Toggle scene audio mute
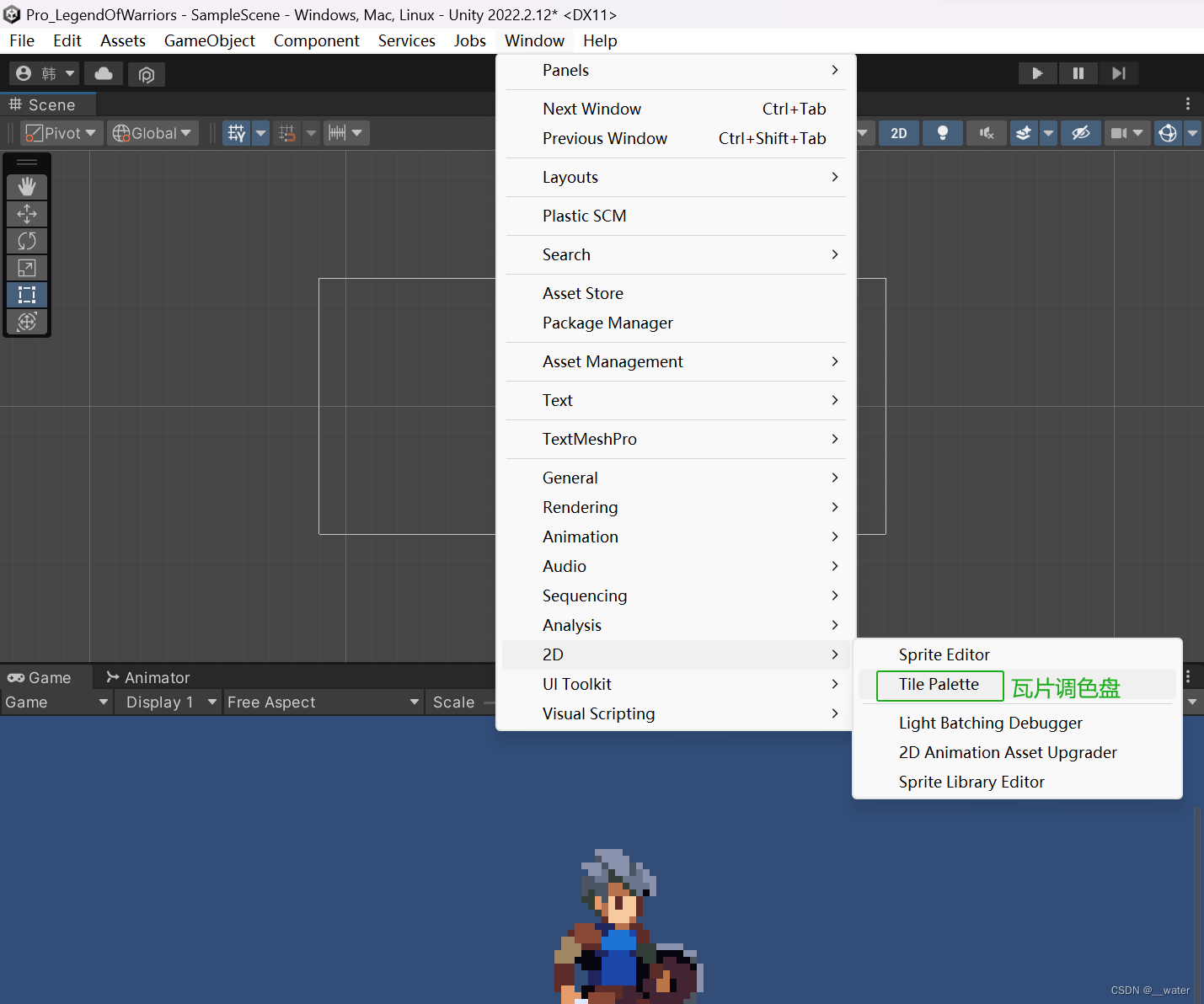The width and height of the screenshot is (1204, 1004). 987,133
